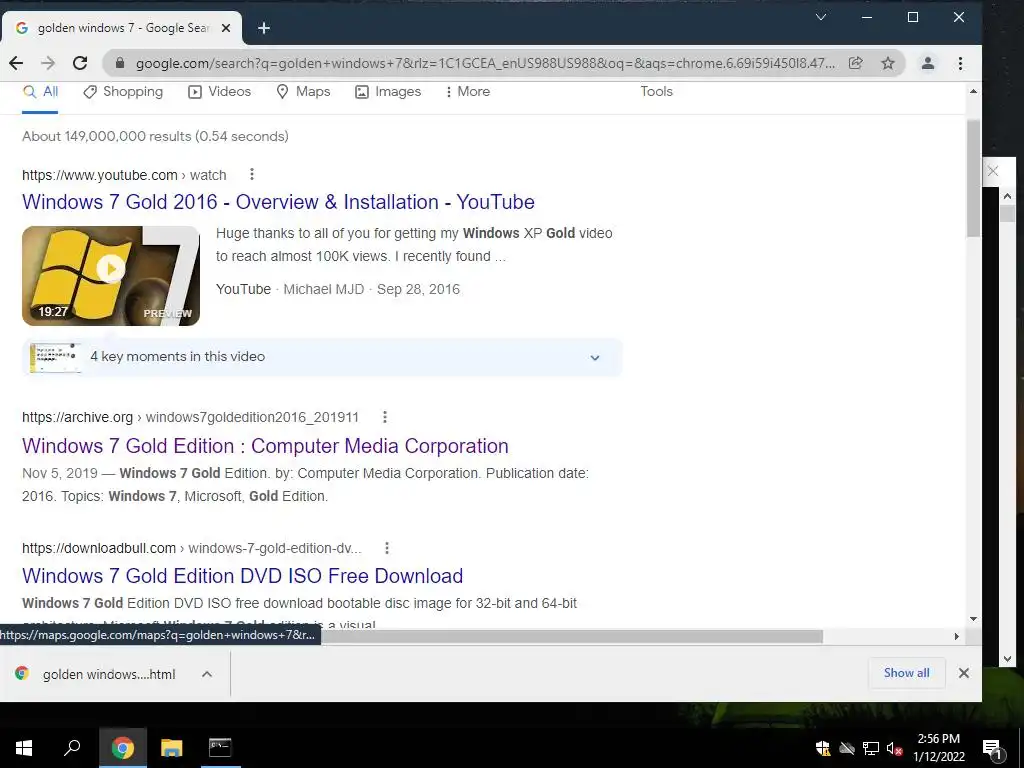Screen dimensions: 1024x768
Task: Open Windows 7 Gold Edition archive.org link
Action: 265,446
